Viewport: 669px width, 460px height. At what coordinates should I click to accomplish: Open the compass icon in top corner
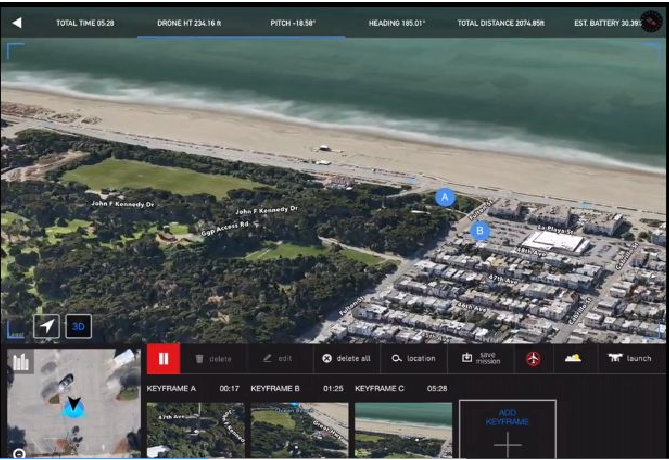652,22
